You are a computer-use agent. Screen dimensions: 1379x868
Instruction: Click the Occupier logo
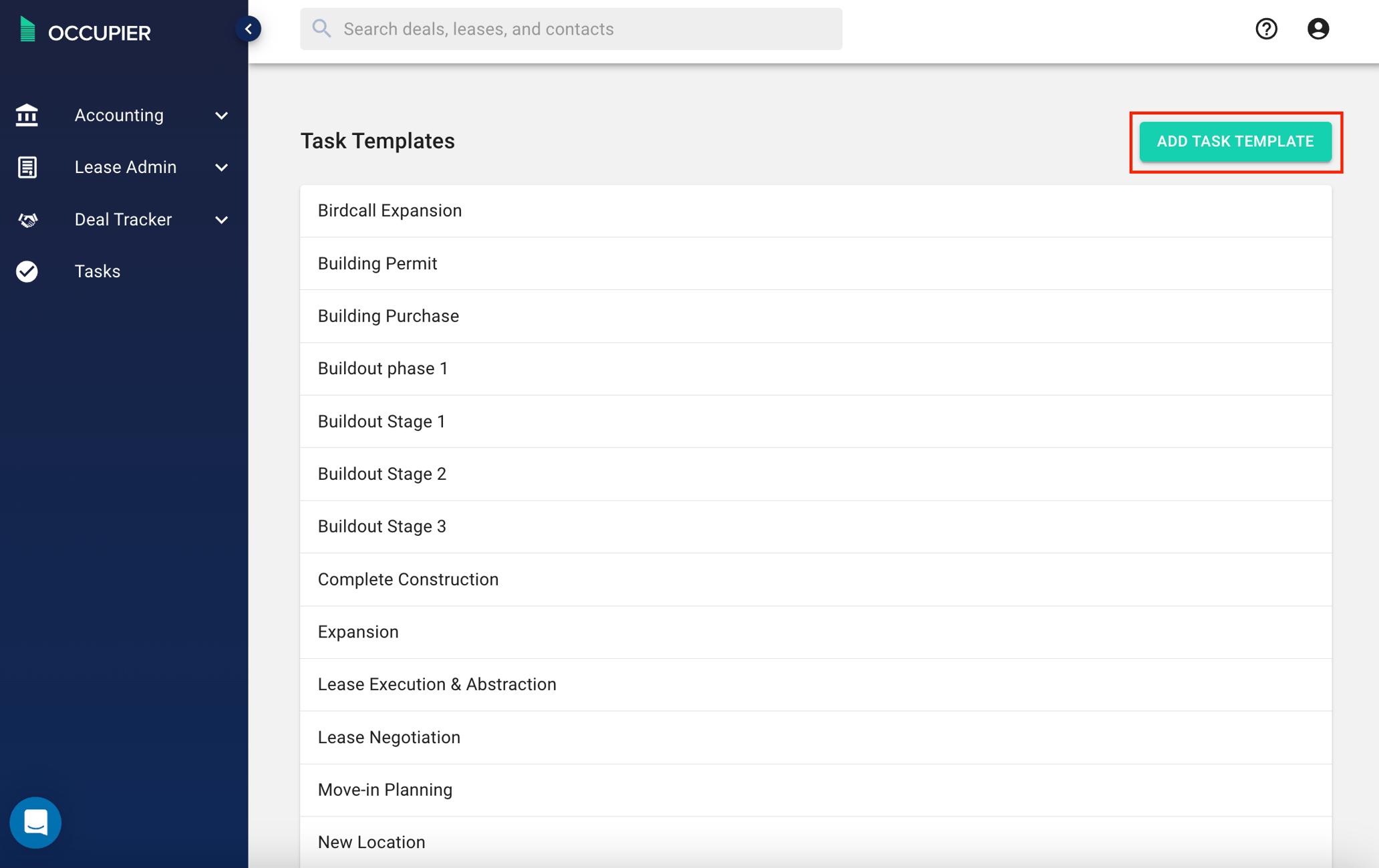(84, 31)
